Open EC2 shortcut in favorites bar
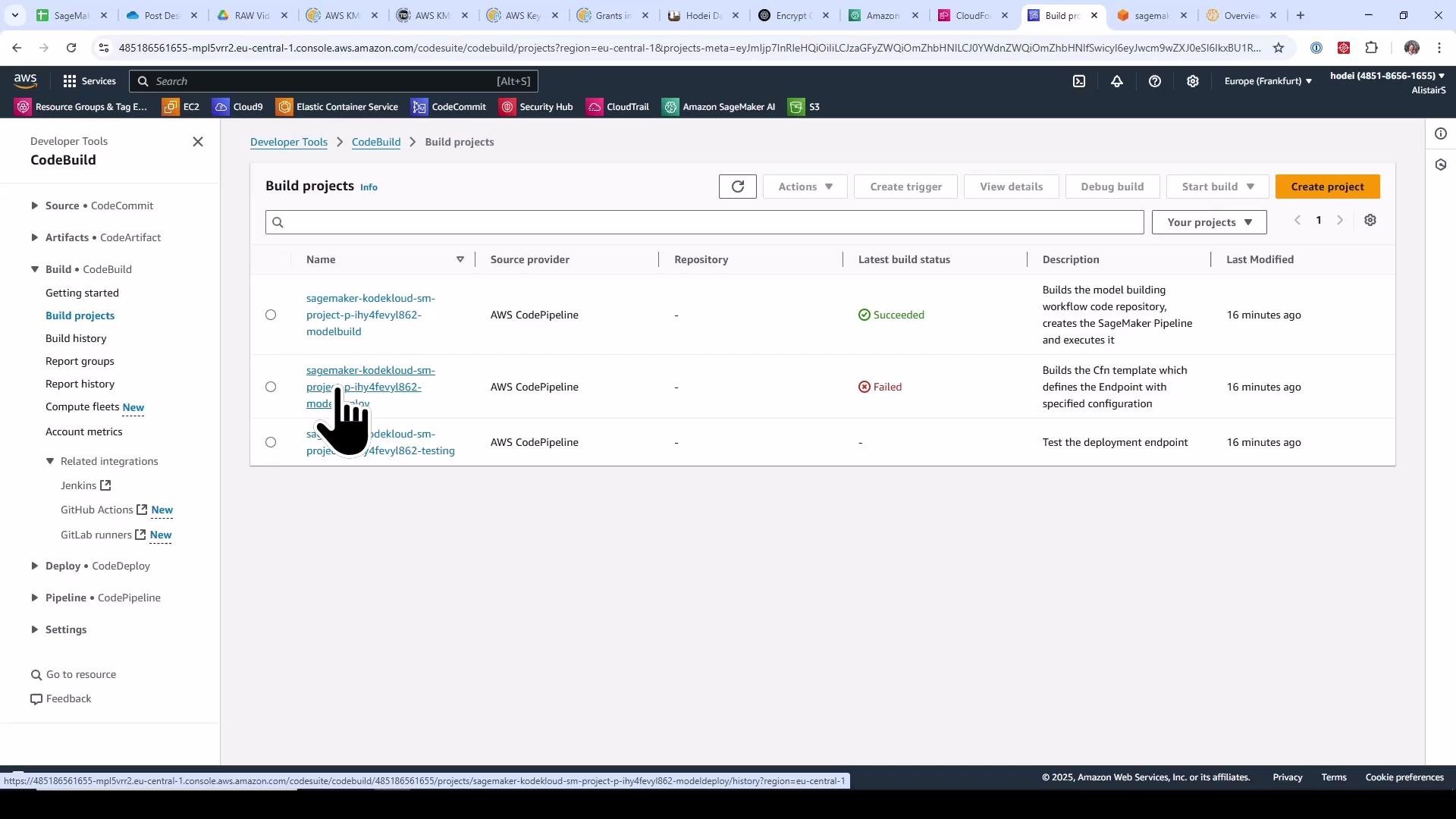The image size is (1456, 819). point(181,107)
